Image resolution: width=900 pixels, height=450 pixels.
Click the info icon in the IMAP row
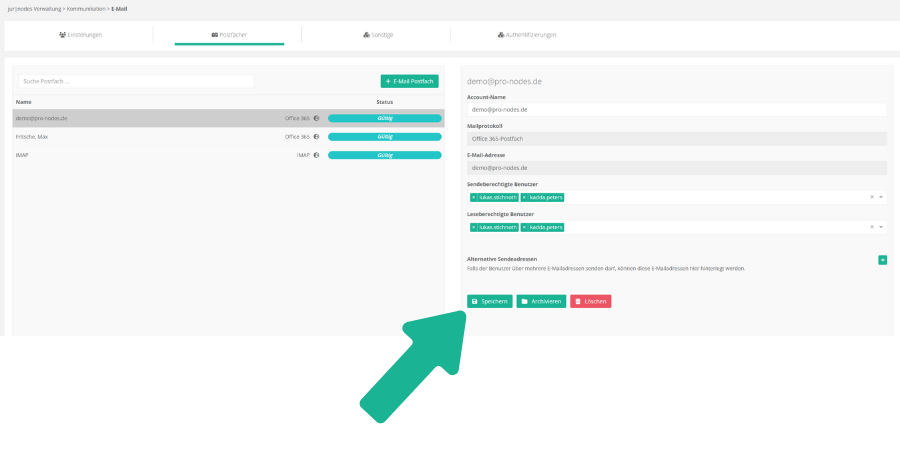point(316,156)
